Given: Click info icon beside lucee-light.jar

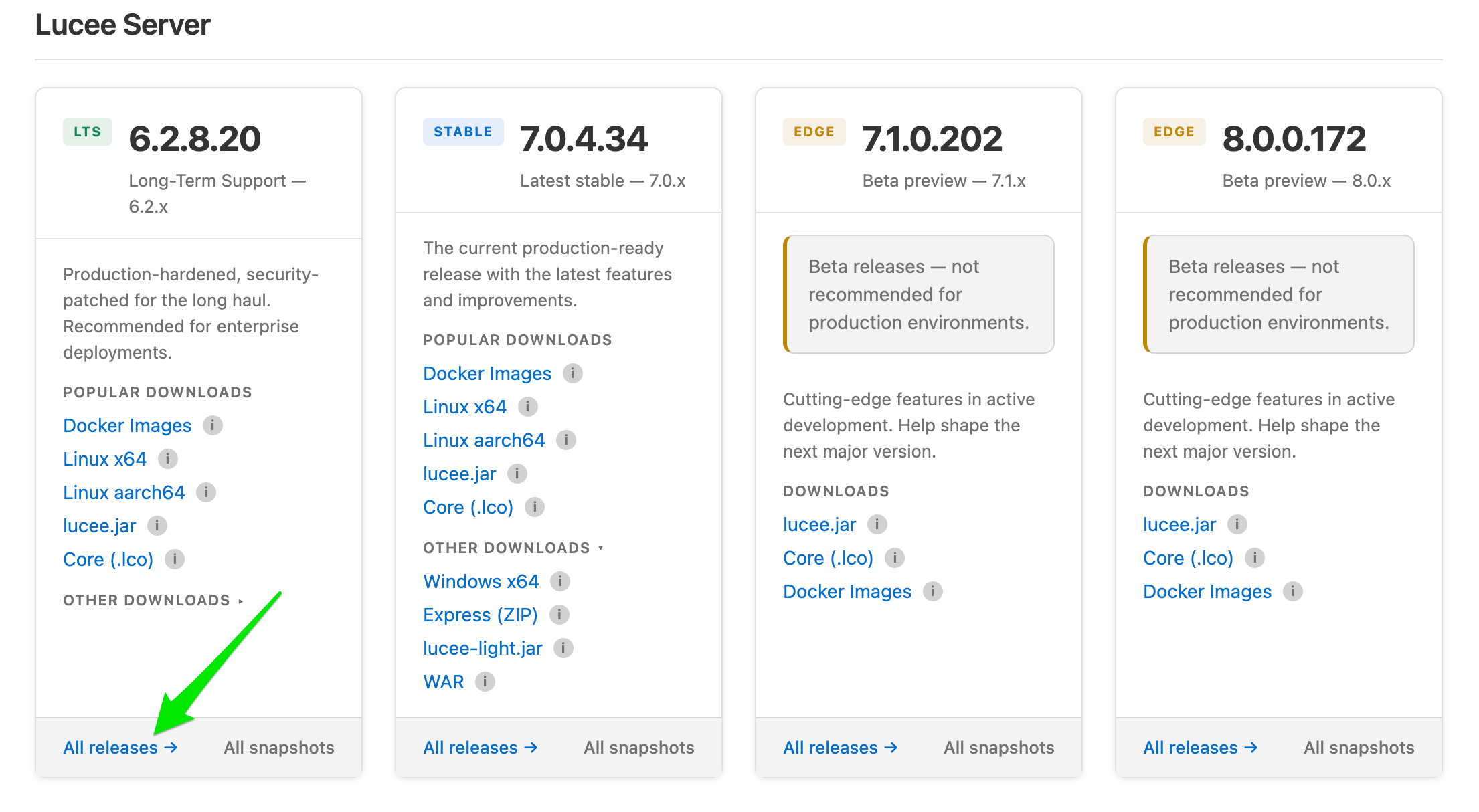Looking at the screenshot, I should pos(563,648).
